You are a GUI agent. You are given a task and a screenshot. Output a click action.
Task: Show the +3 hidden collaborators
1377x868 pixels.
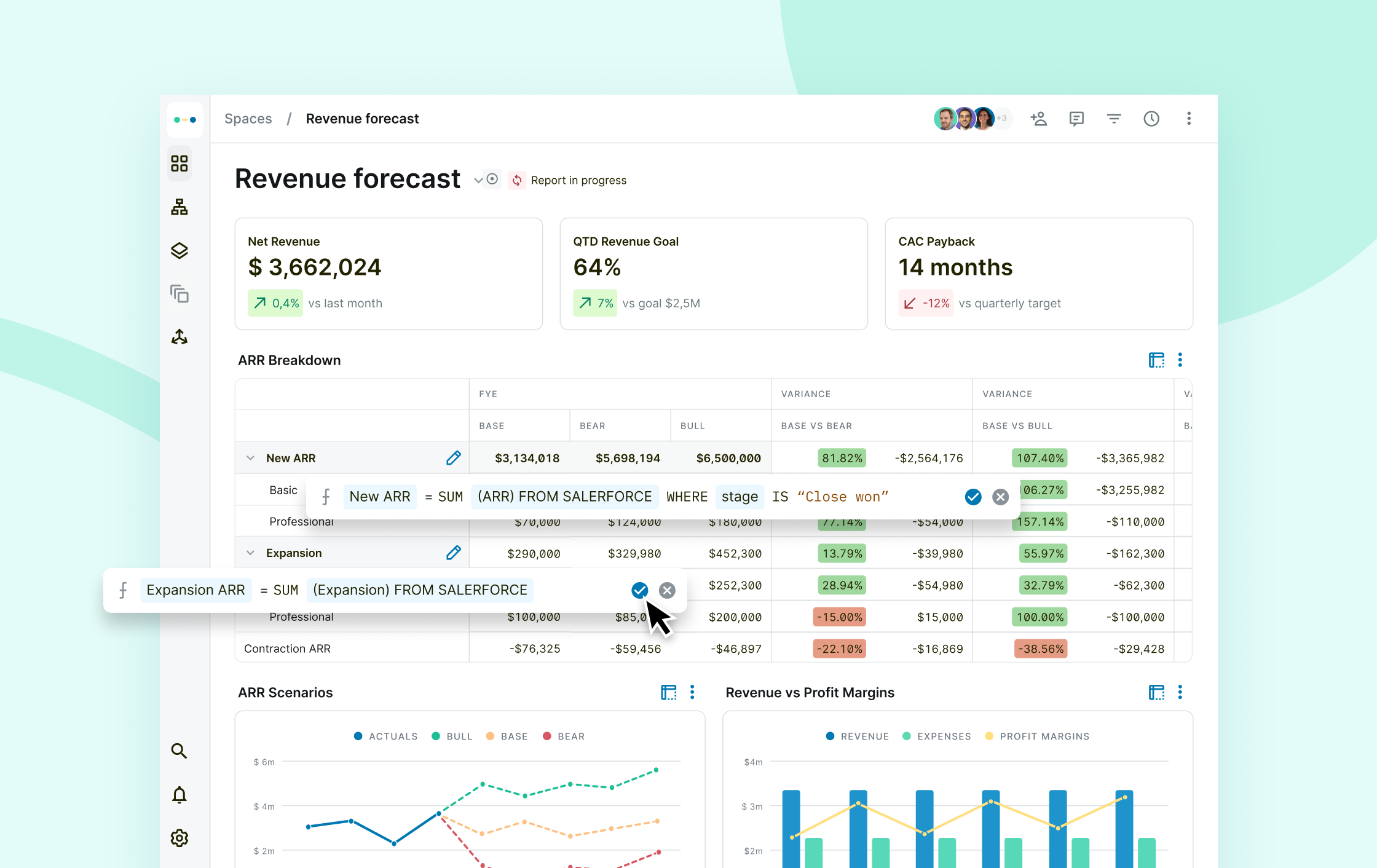[1002, 118]
